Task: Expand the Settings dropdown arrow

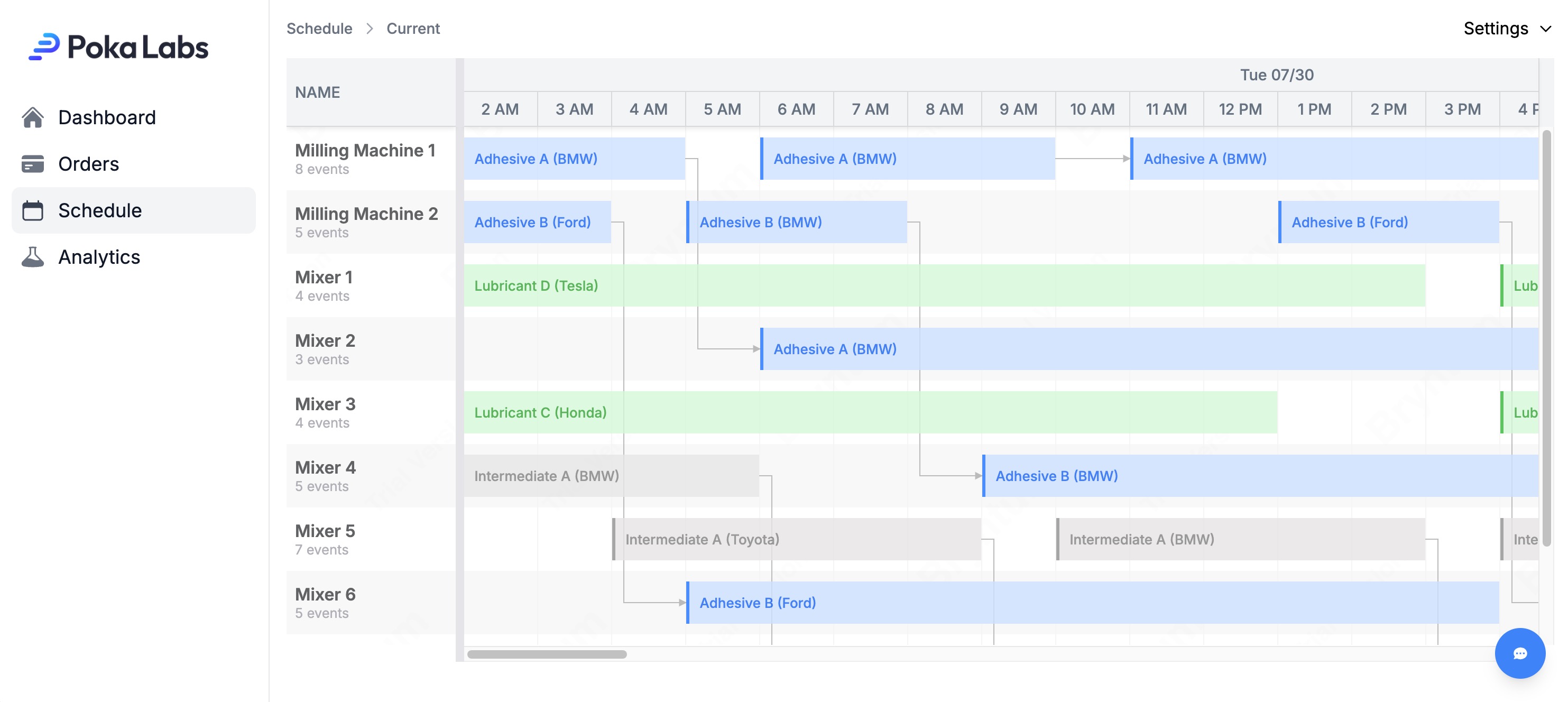Action: [1545, 29]
